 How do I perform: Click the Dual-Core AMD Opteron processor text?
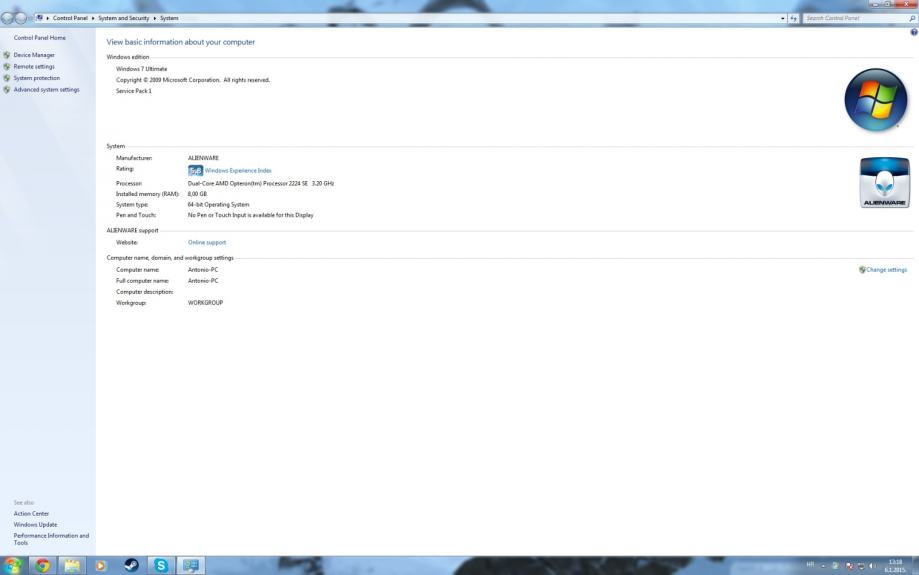coord(261,183)
